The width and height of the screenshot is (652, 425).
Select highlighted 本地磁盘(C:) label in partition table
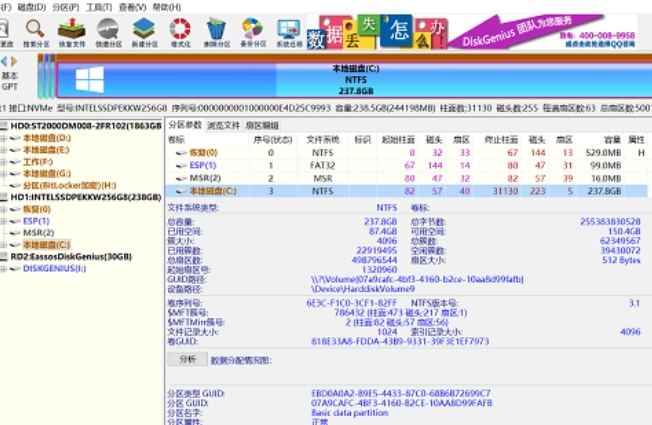point(213,191)
